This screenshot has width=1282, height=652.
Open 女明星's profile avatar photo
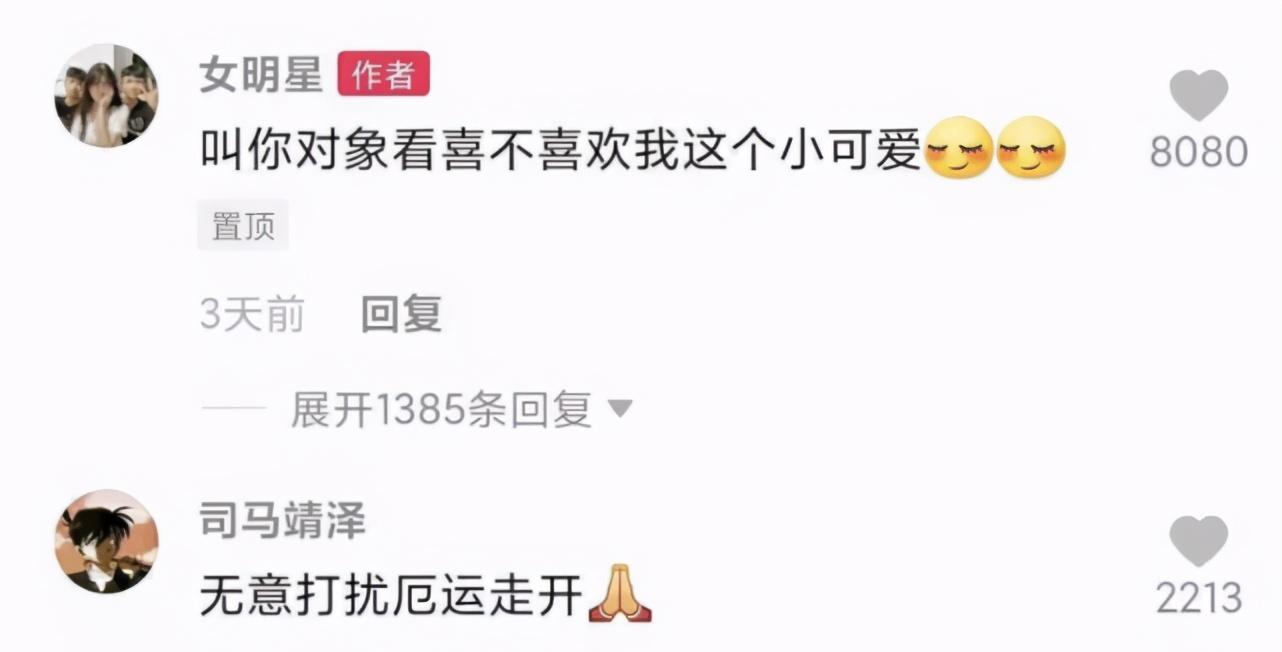[x=106, y=96]
